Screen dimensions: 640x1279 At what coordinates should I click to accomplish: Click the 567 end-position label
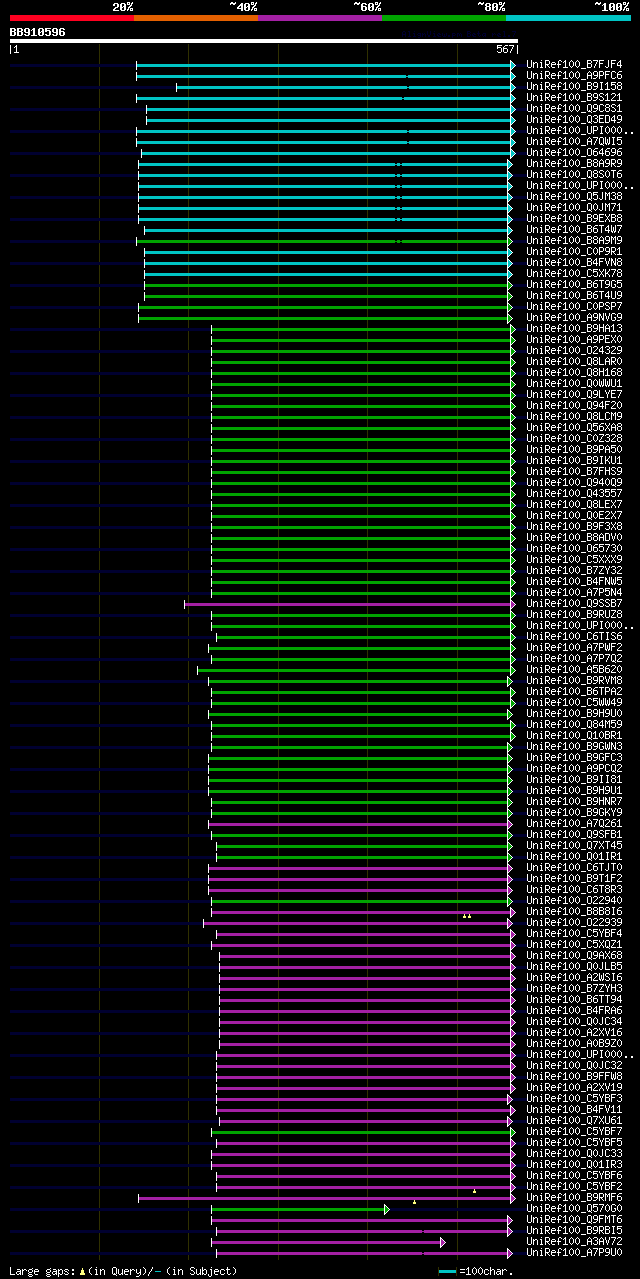tap(505, 49)
